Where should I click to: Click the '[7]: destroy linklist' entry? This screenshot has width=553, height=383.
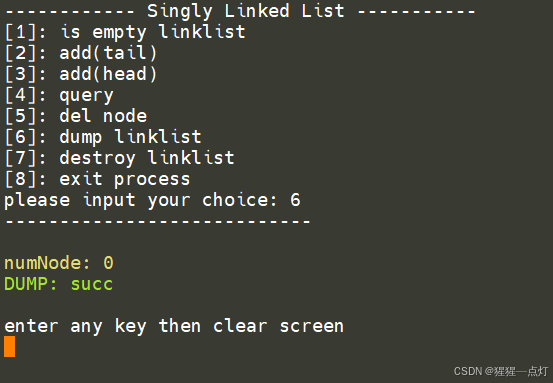(x=119, y=158)
